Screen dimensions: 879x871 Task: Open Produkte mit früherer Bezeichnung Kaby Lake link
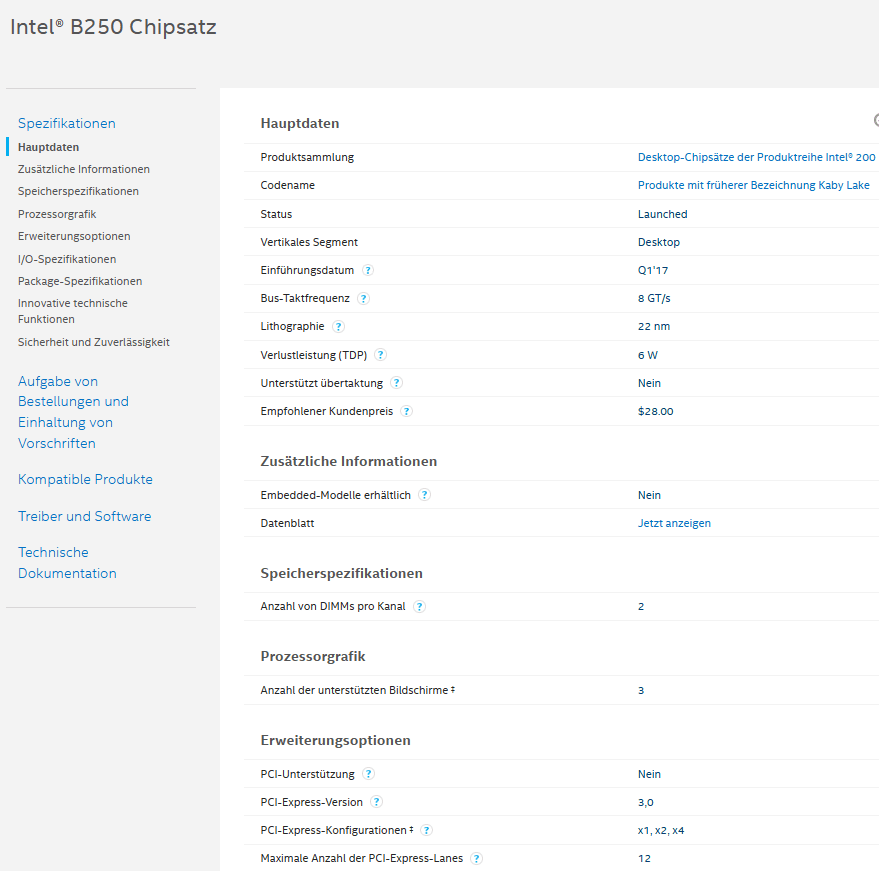pos(753,186)
